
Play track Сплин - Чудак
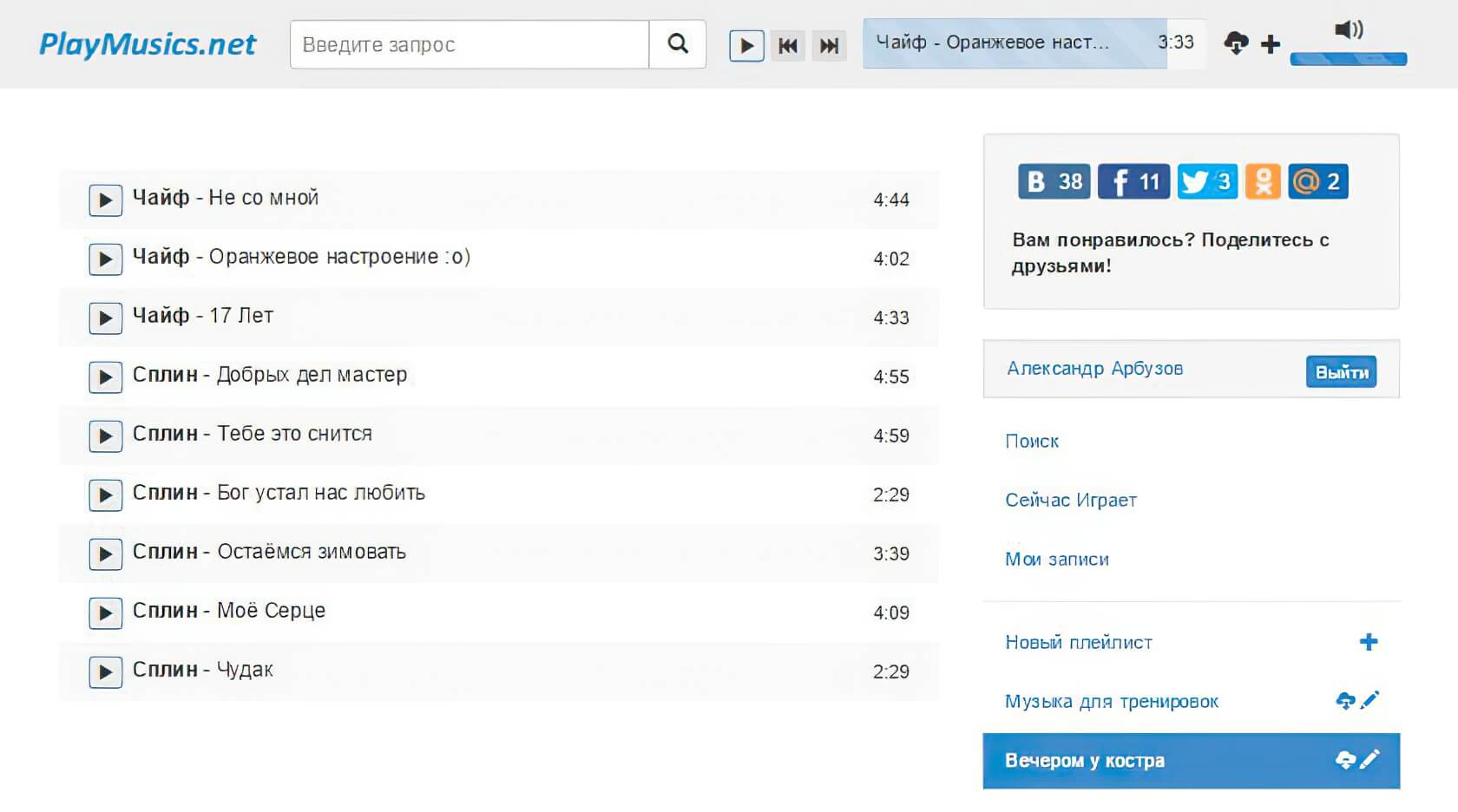[105, 672]
